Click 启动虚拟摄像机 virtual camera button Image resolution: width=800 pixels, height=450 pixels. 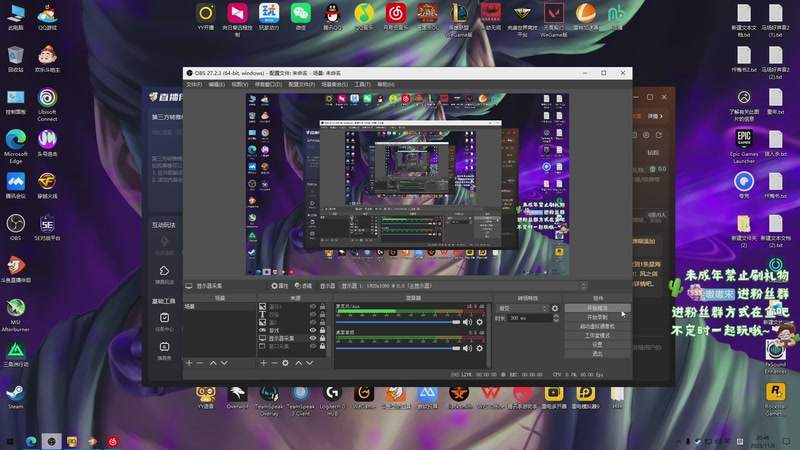pyautogui.click(x=597, y=327)
